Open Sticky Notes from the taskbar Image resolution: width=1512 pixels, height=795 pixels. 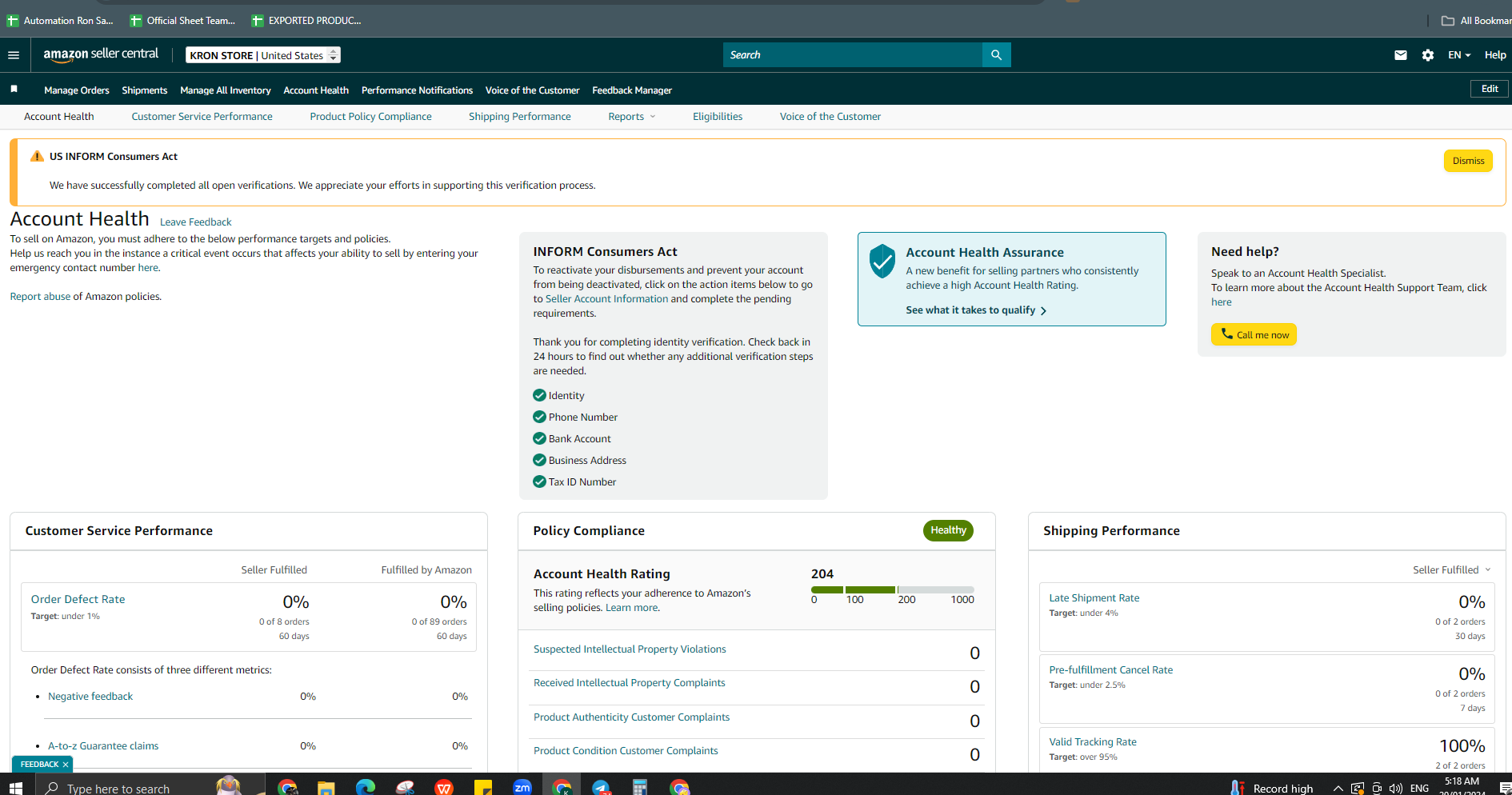[483, 788]
